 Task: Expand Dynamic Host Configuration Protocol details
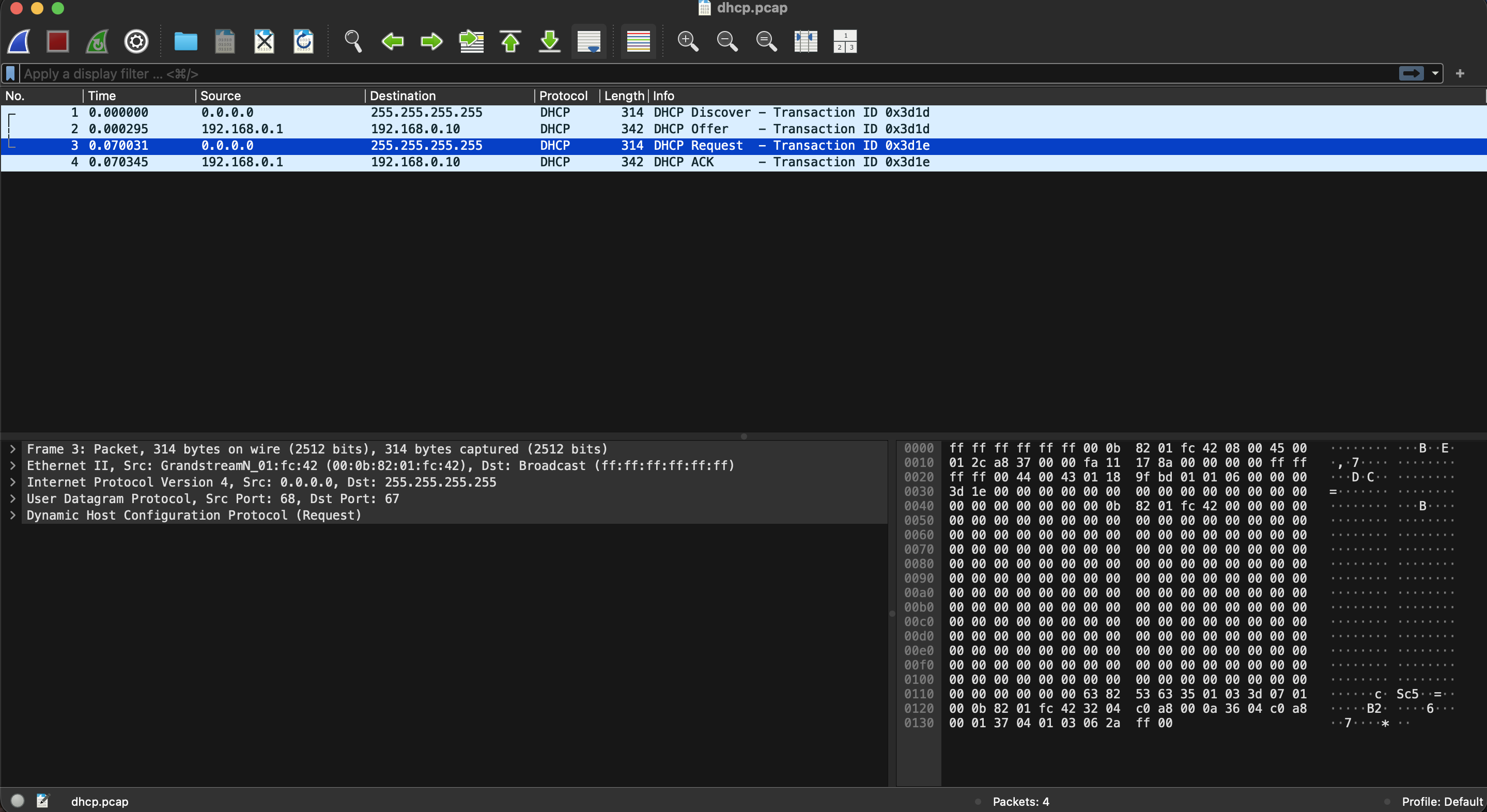point(13,516)
